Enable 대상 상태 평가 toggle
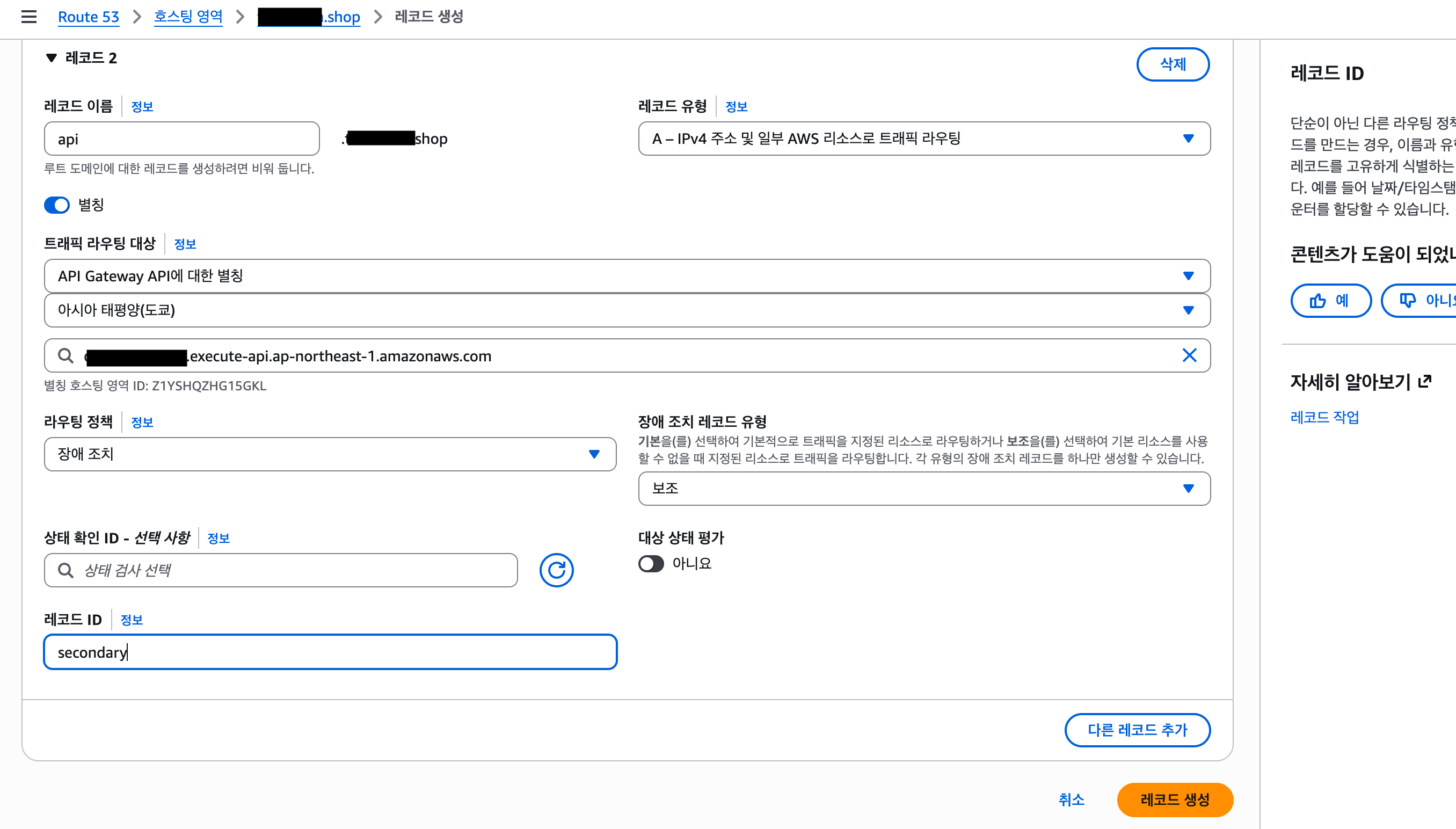Viewport: 1456px width, 829px height. [651, 564]
